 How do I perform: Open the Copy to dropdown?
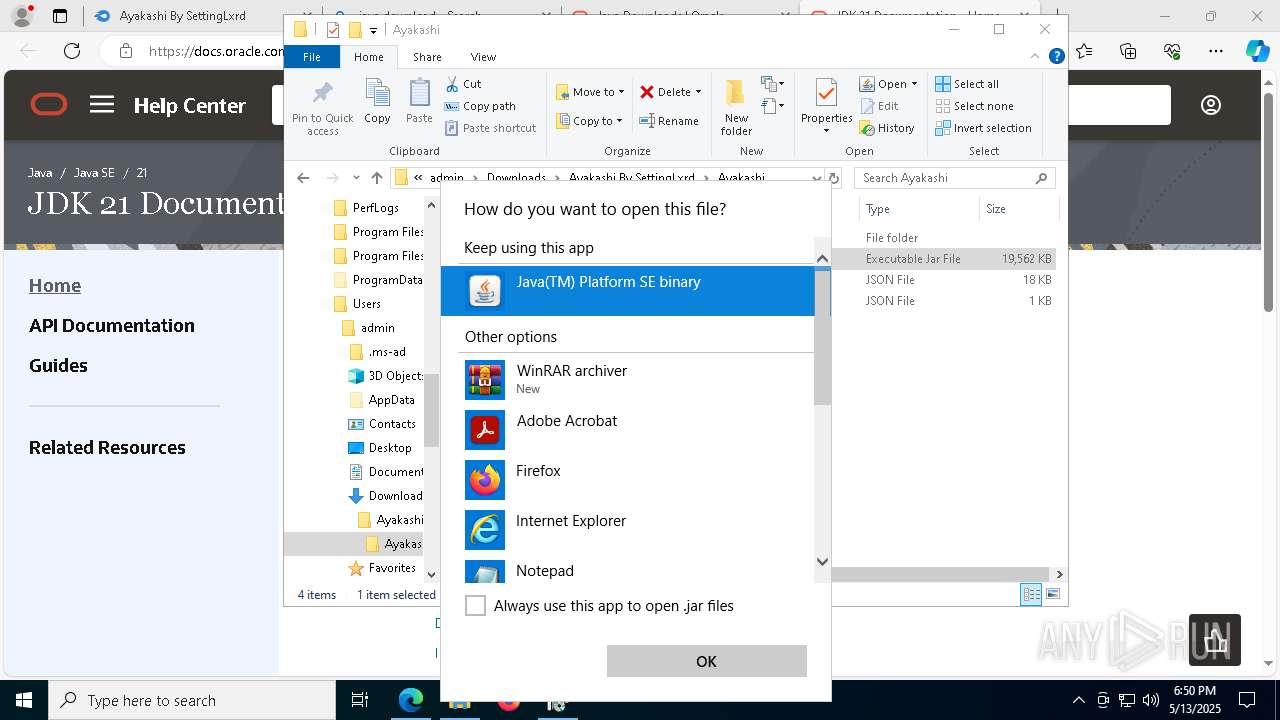pyautogui.click(x=589, y=121)
